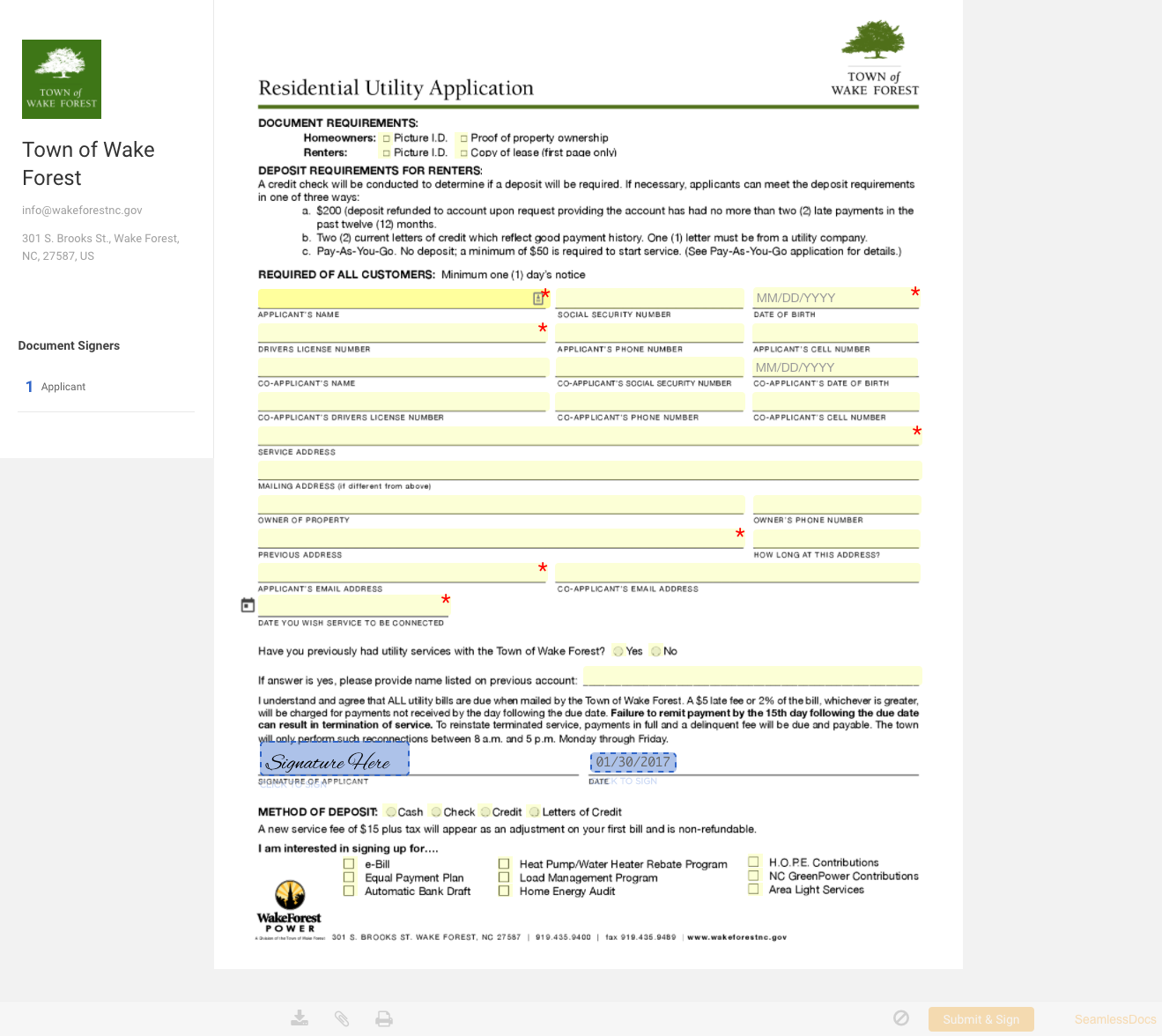Check Picture I.D. for Homeowners
This screenshot has height=1036, width=1162.
point(386,137)
